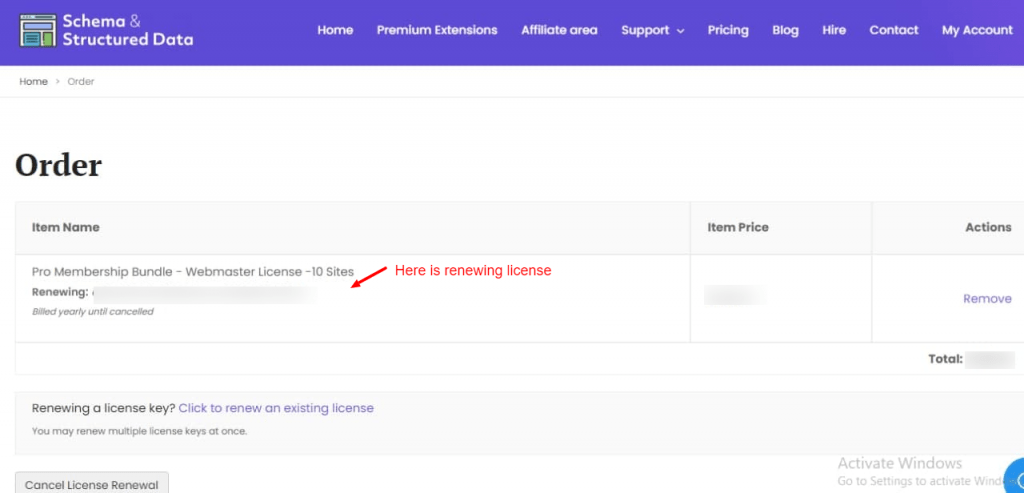Cancel the license renewal

[91, 484]
